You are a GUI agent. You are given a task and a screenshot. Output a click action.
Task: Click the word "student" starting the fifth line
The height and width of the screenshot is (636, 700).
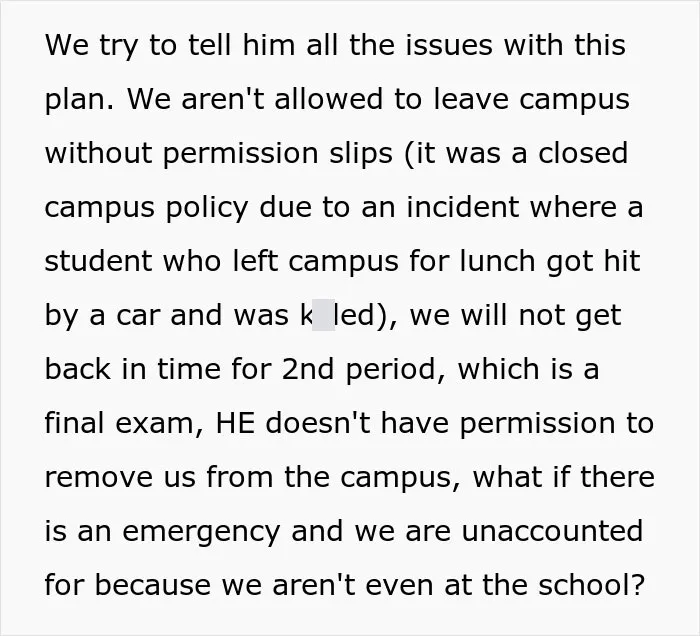pyautogui.click(x=98, y=261)
